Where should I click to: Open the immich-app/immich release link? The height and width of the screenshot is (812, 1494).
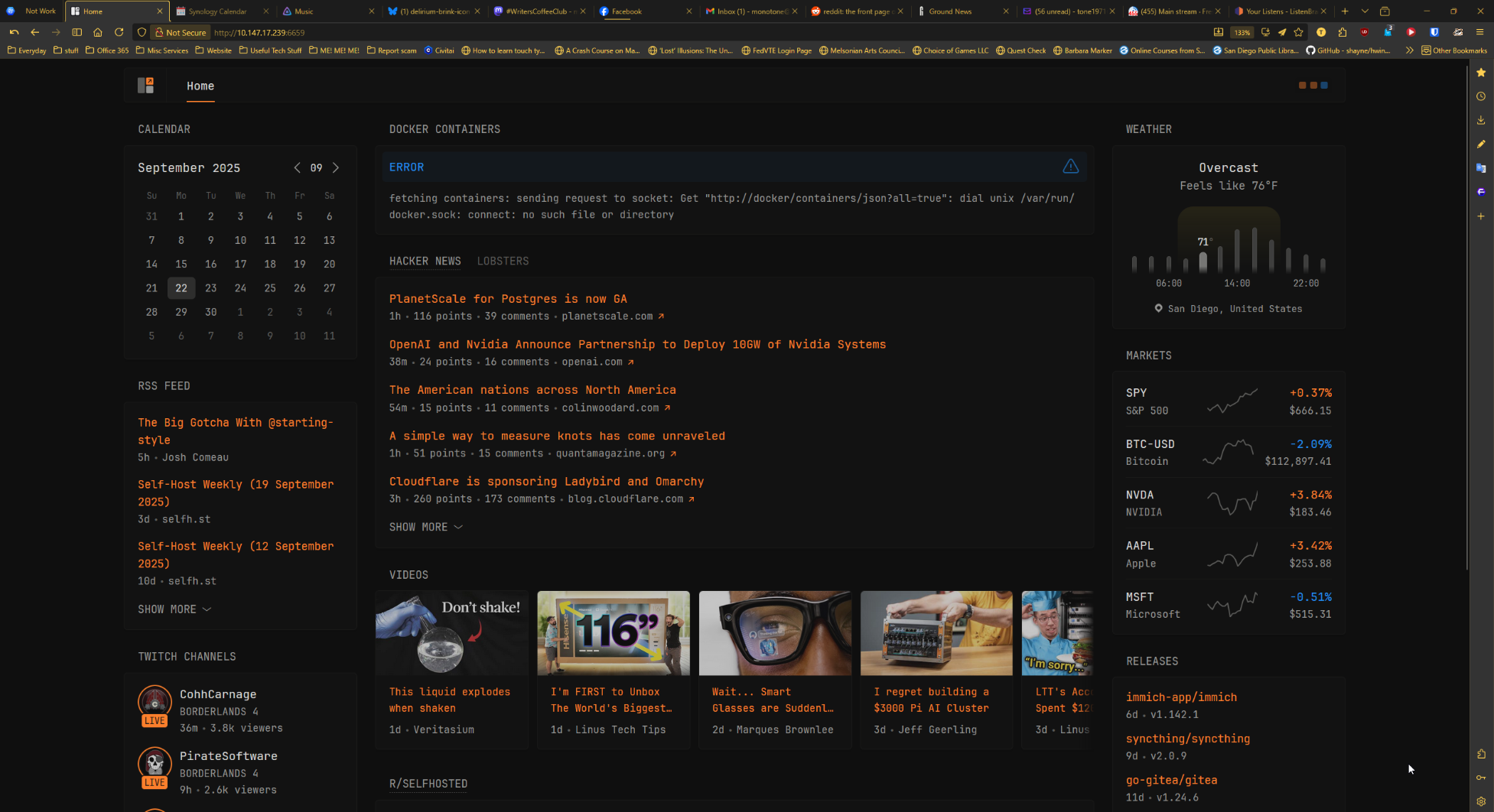pos(1180,697)
